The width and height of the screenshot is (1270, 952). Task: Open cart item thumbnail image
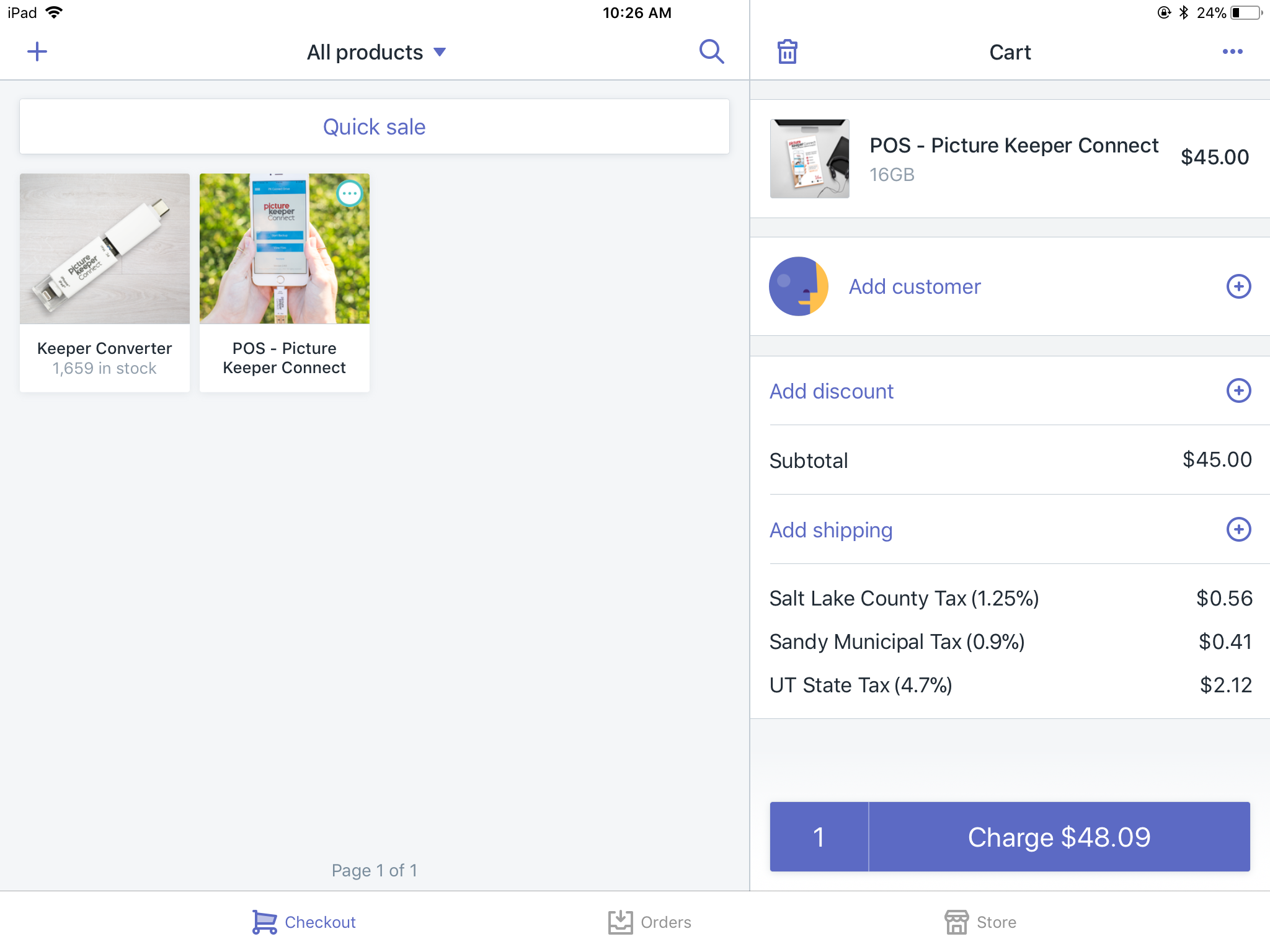[810, 159]
